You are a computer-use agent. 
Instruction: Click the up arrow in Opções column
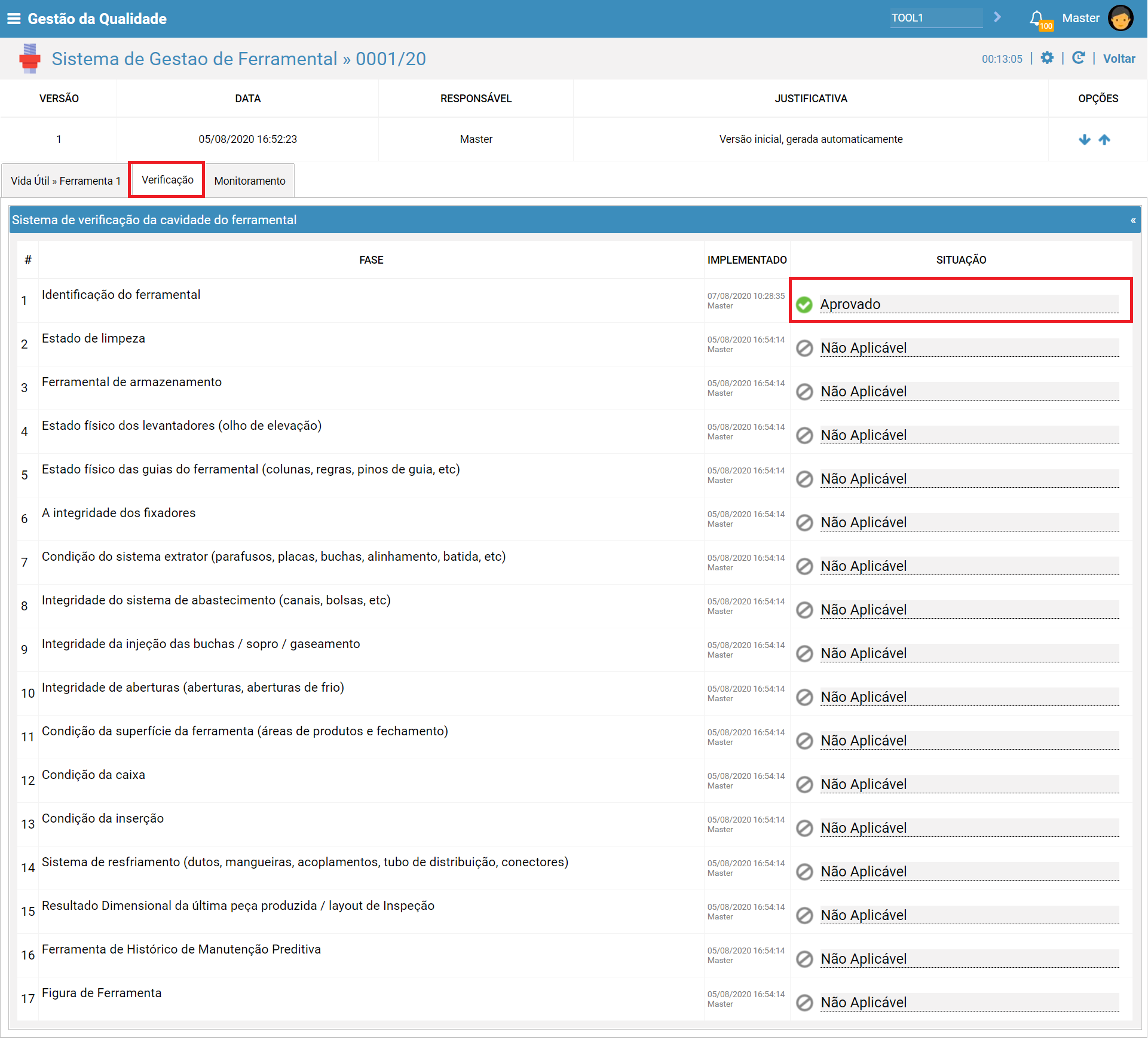1104,139
